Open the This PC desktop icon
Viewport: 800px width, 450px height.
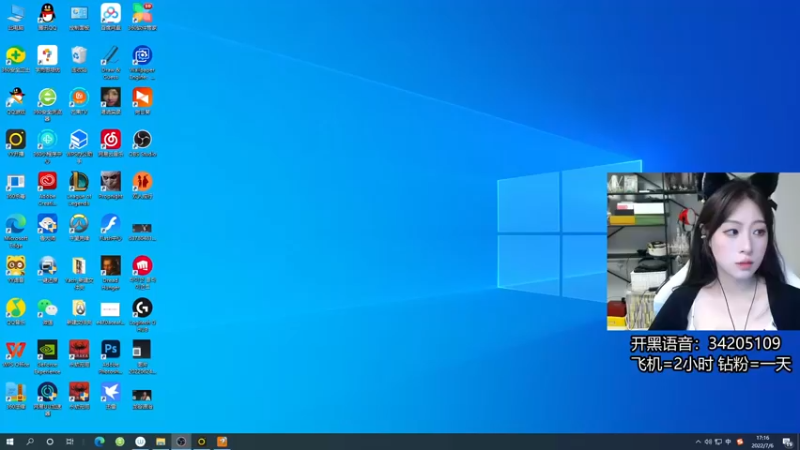pyautogui.click(x=16, y=15)
